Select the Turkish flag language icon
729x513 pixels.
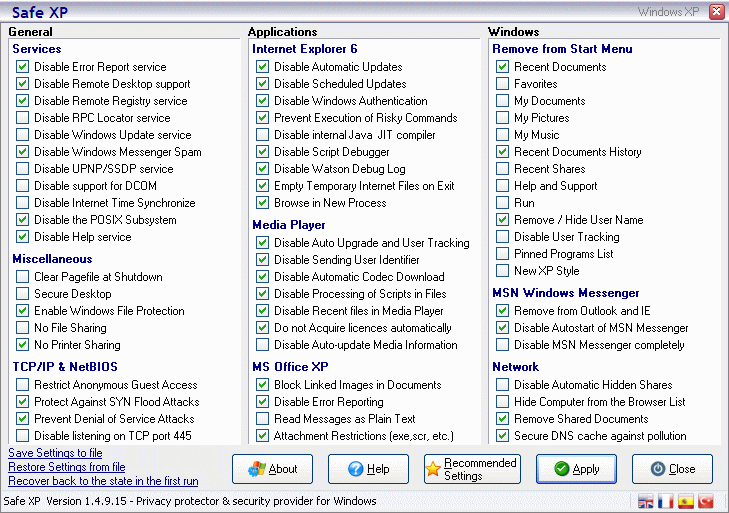(706, 501)
